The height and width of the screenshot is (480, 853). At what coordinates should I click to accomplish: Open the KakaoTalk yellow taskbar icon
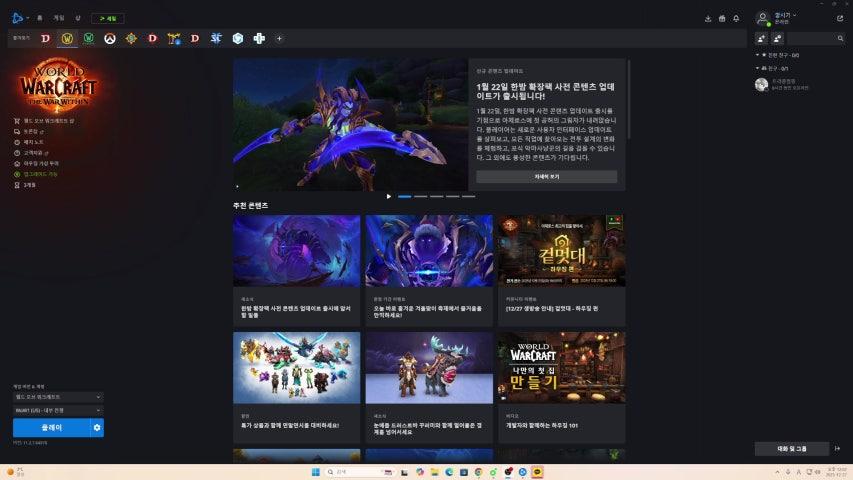pyautogui.click(x=537, y=472)
